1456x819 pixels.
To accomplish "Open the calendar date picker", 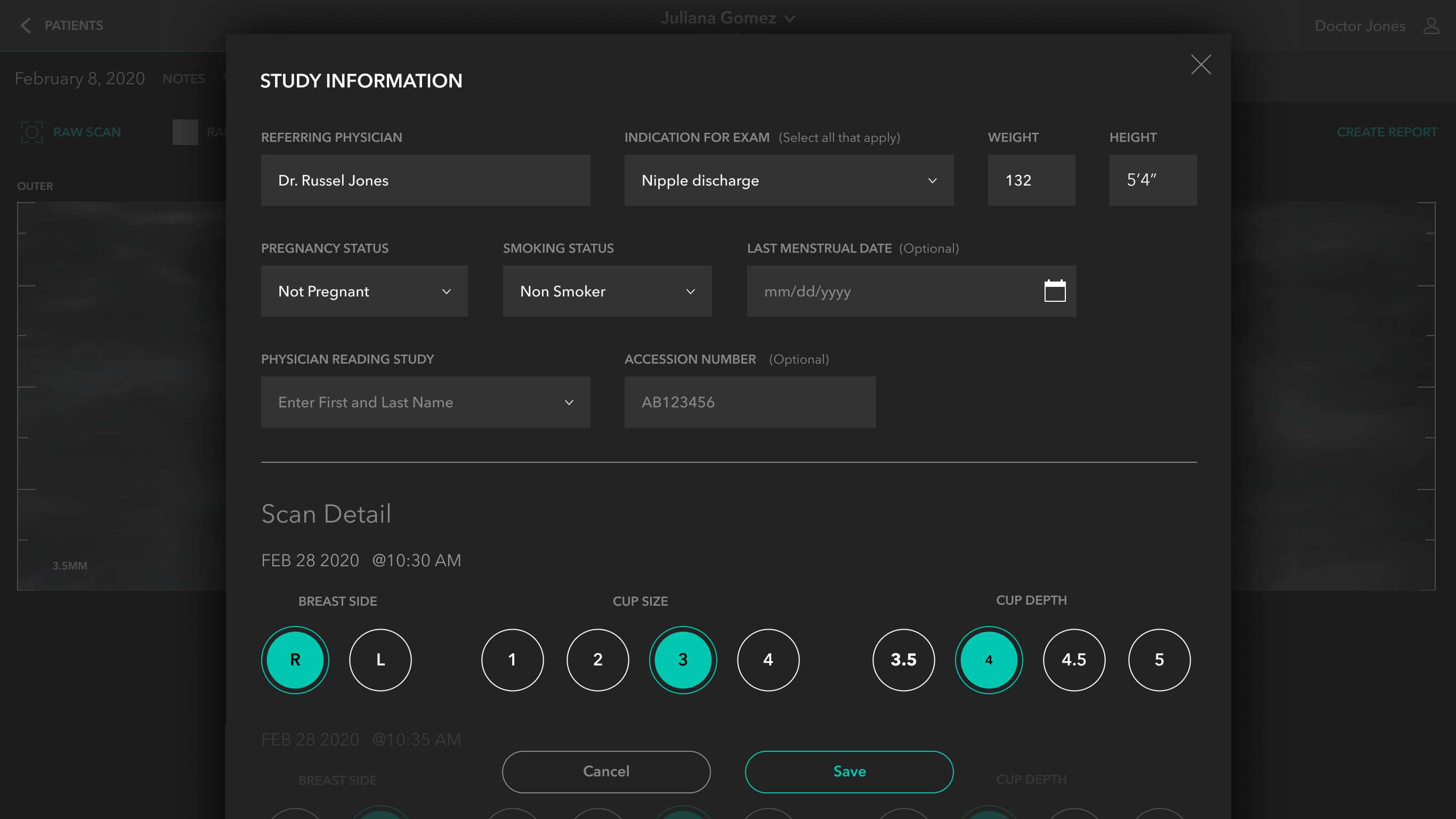I will [1054, 291].
